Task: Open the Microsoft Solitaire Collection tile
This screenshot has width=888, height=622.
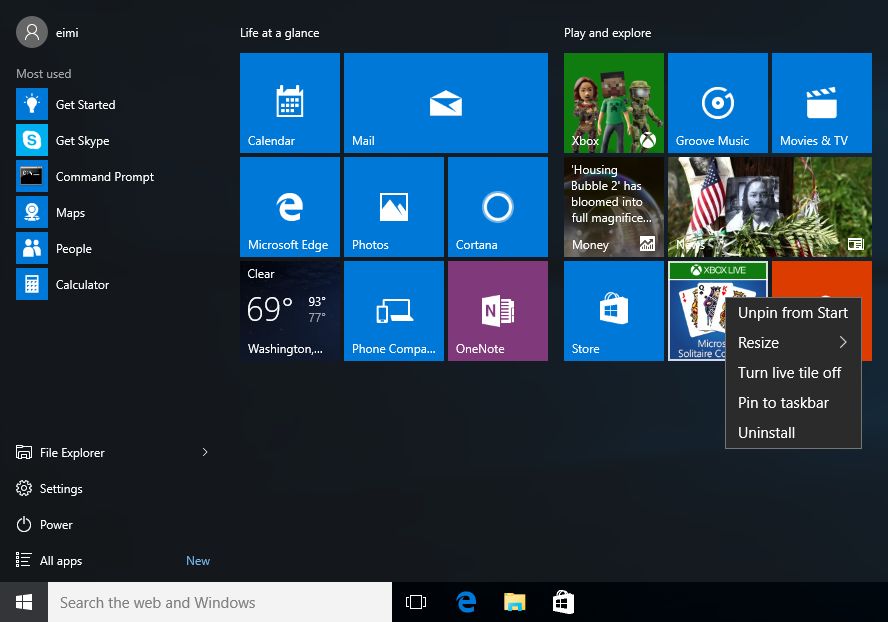Action: point(697,310)
